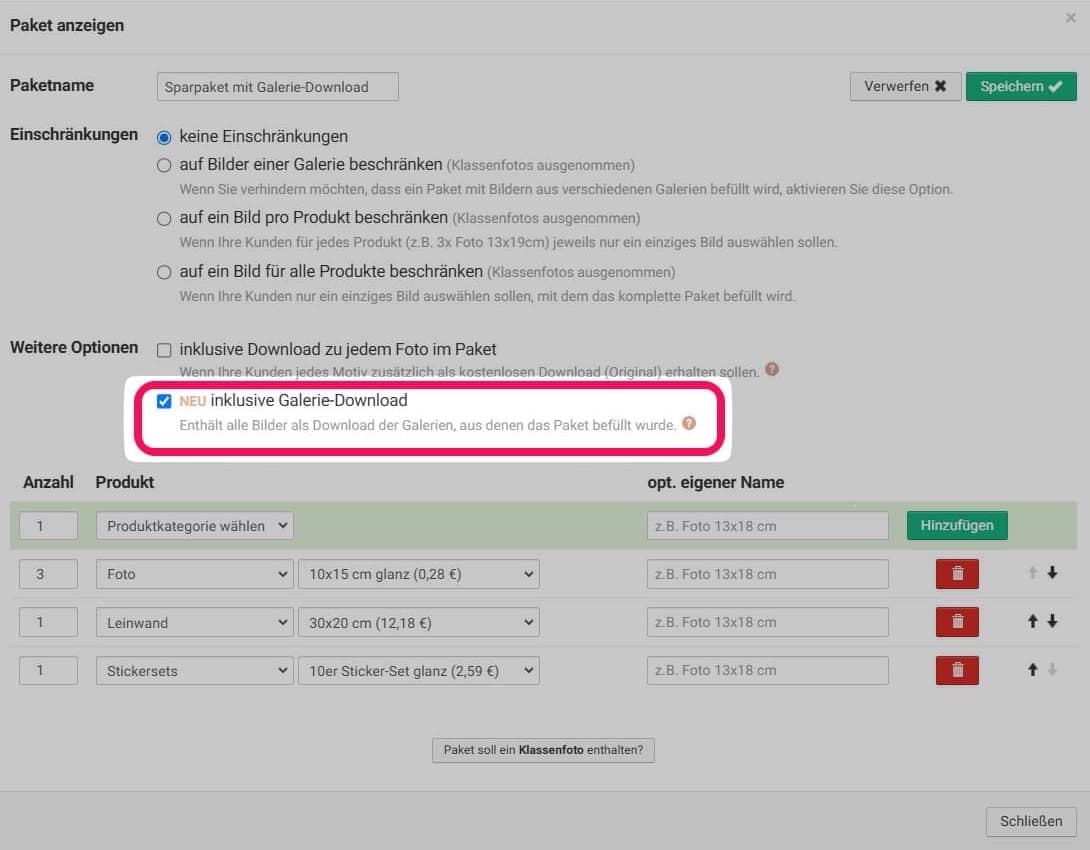1090x850 pixels.
Task: Open help icon for Galerie-Download option
Action: click(688, 424)
